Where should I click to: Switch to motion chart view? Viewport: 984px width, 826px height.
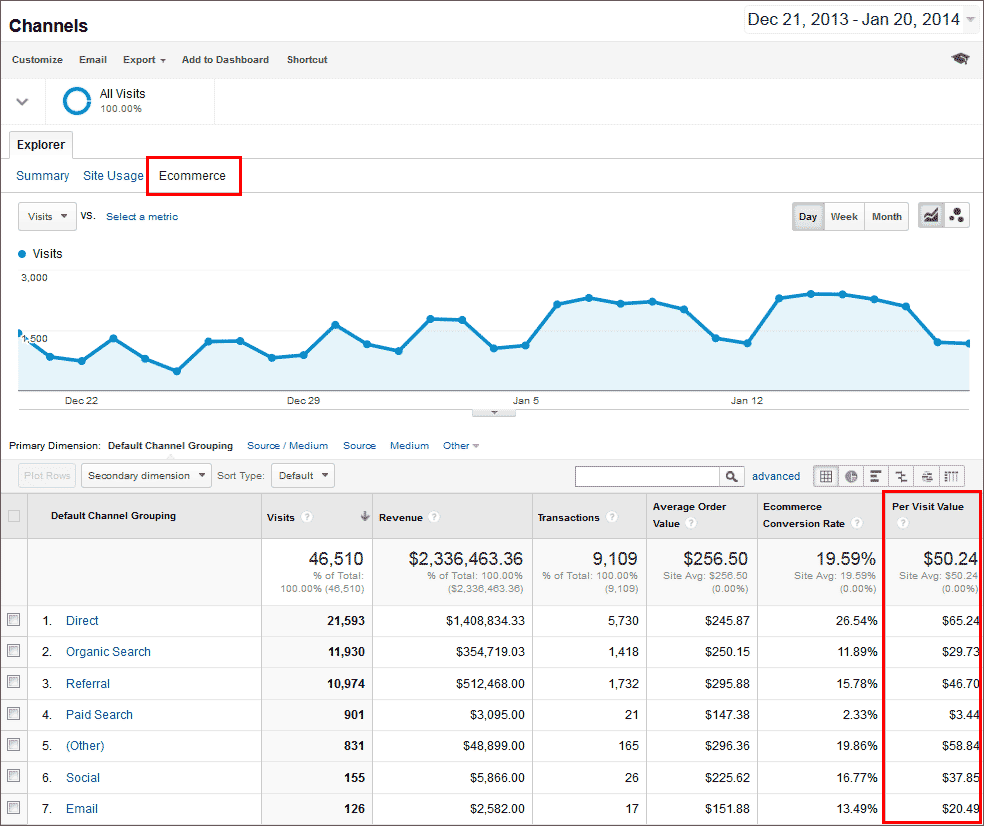click(955, 216)
